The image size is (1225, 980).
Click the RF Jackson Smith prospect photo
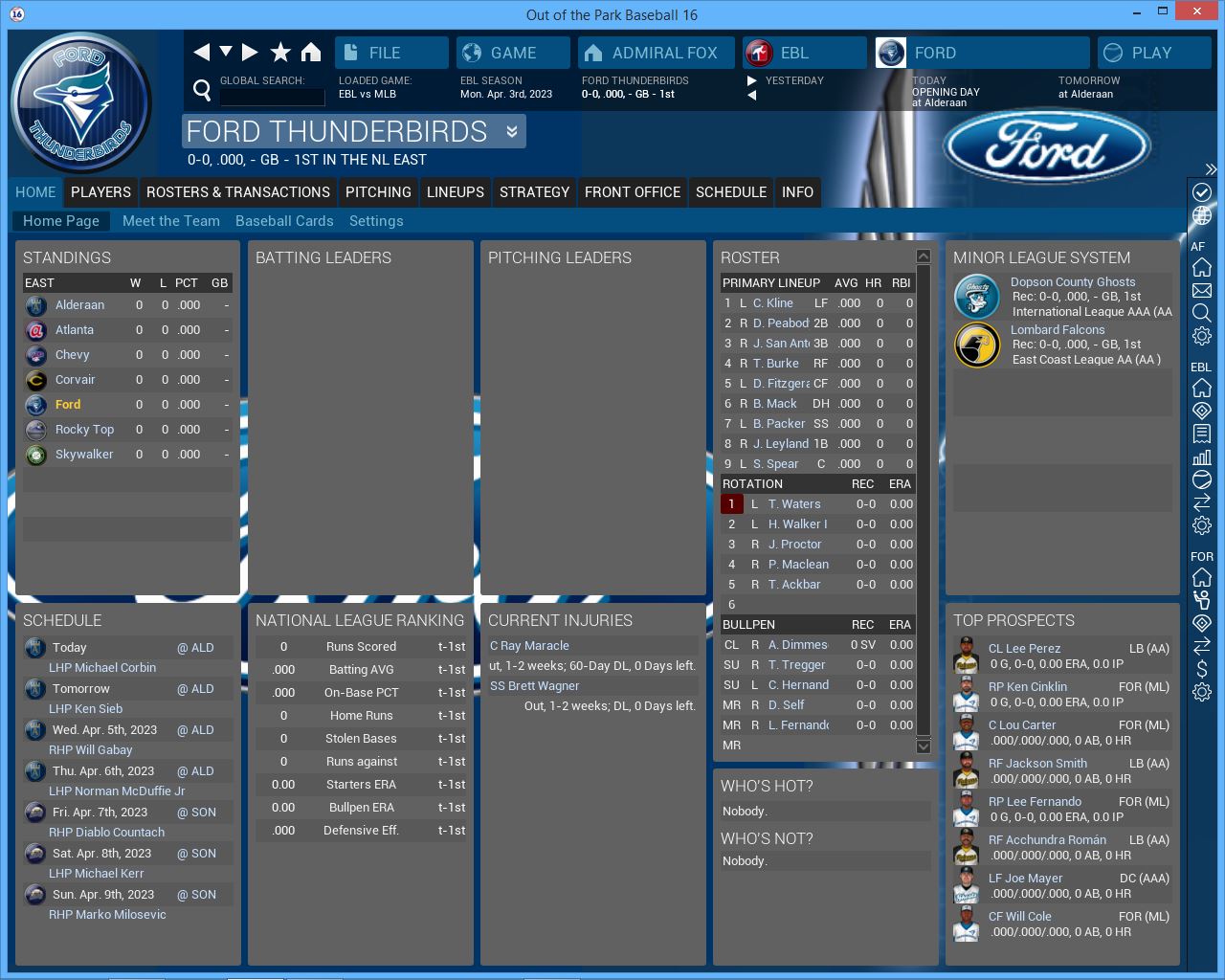tap(967, 771)
